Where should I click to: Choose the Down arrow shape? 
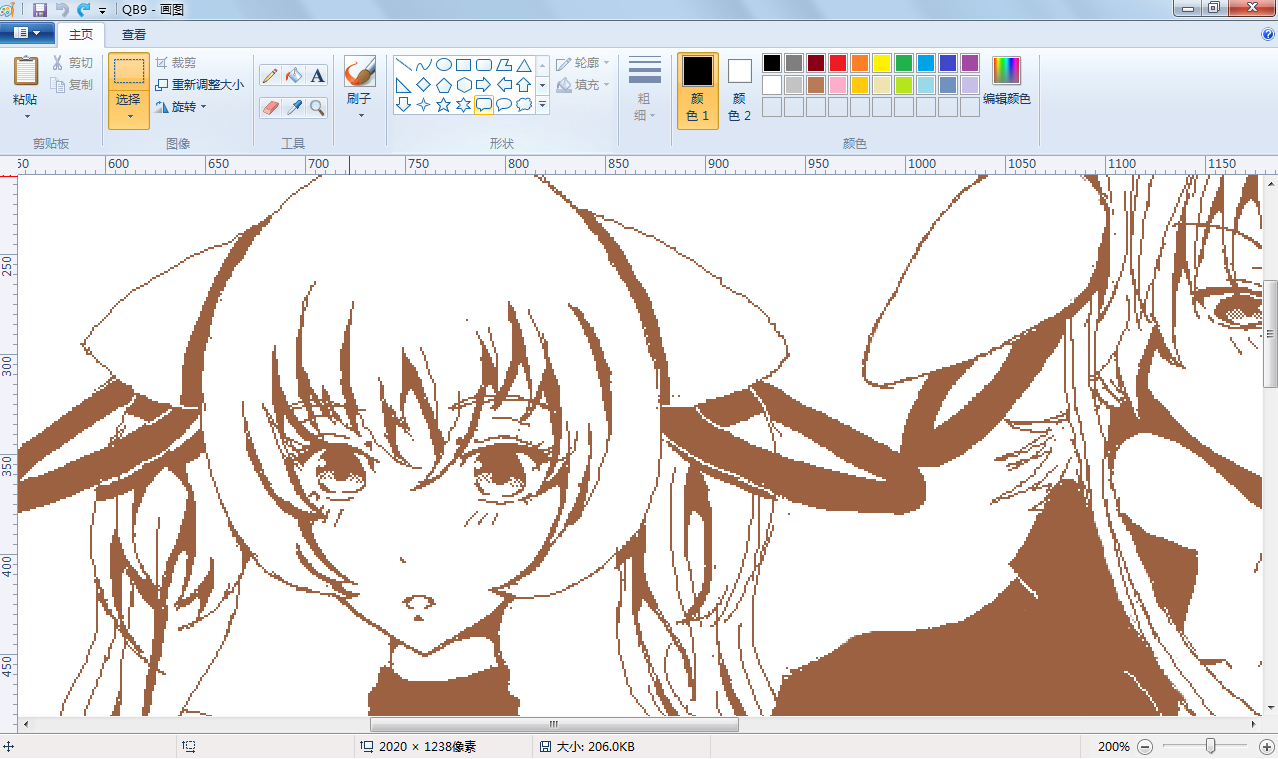404,105
